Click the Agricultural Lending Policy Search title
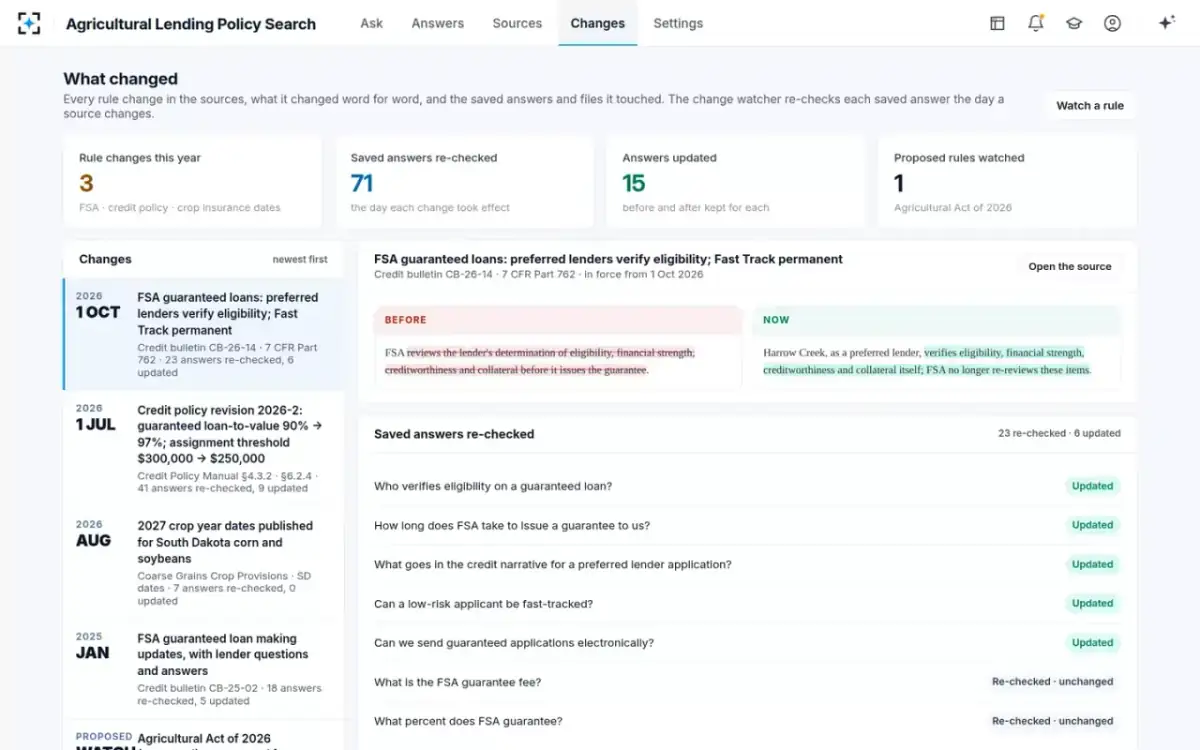Screen dimensions: 1200x750 (x=191, y=24)
